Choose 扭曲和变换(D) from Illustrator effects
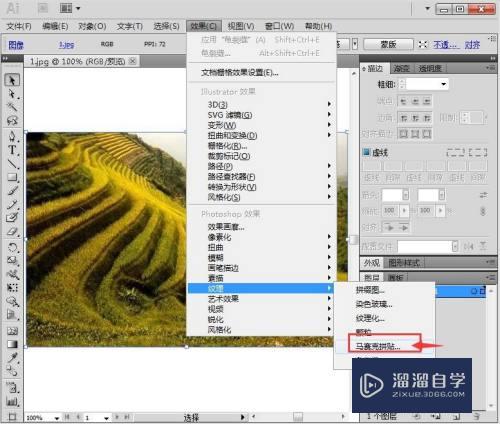Image resolution: width=500 pixels, height=424 pixels. (262, 135)
